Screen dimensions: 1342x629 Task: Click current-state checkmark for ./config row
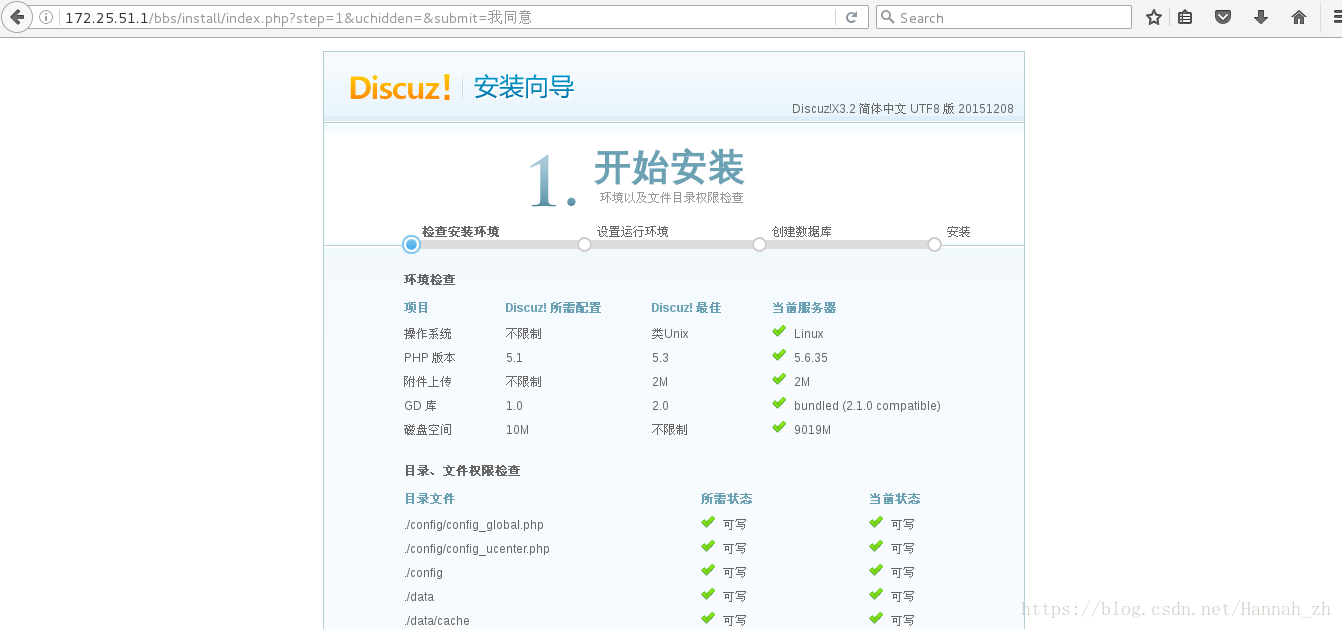coord(876,570)
